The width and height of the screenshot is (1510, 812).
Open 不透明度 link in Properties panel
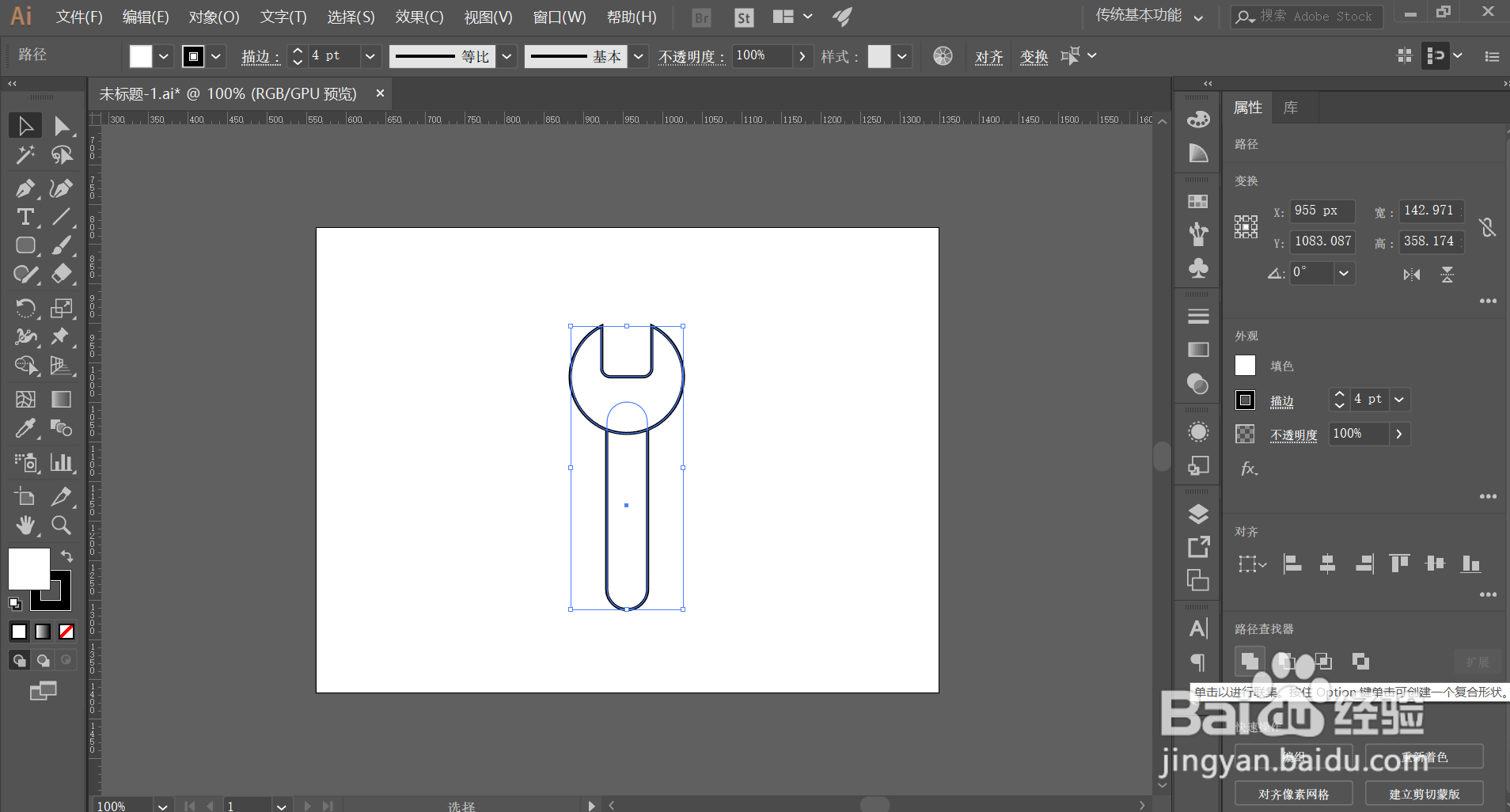(x=1294, y=434)
